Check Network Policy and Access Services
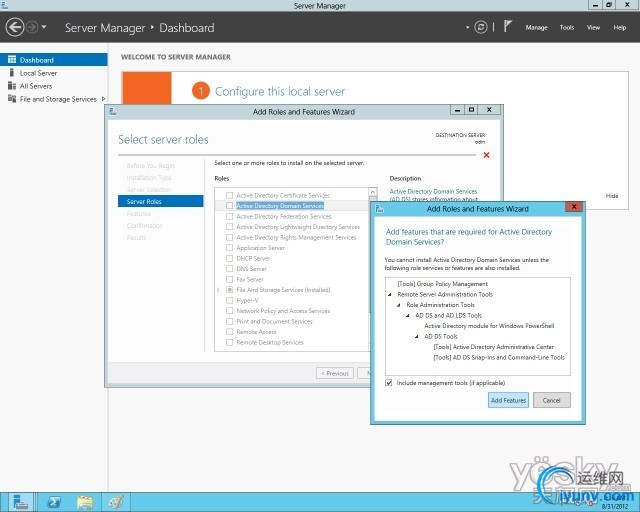640x512 pixels. click(x=229, y=311)
